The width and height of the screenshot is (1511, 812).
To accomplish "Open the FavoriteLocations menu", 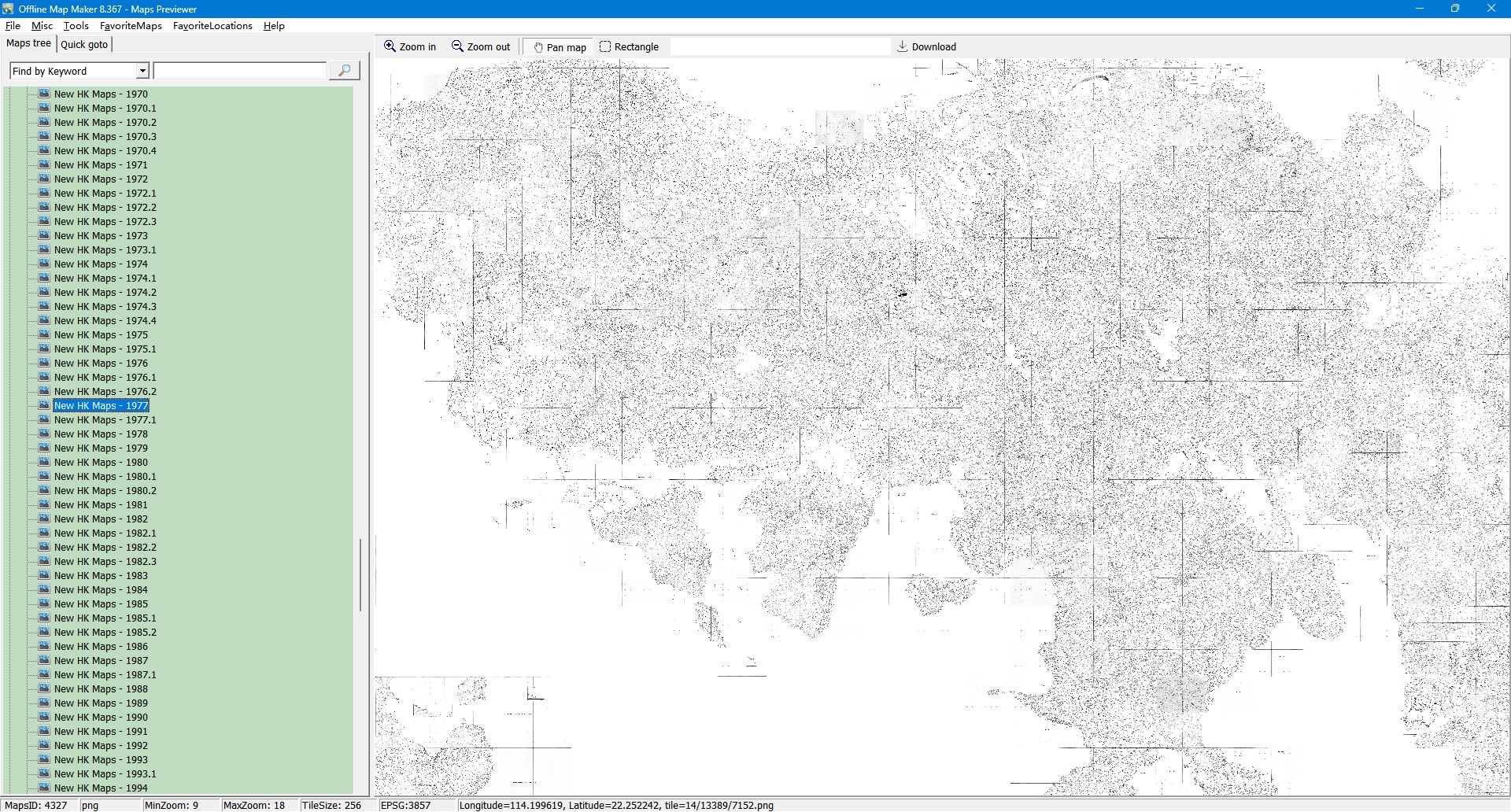I will point(212,26).
